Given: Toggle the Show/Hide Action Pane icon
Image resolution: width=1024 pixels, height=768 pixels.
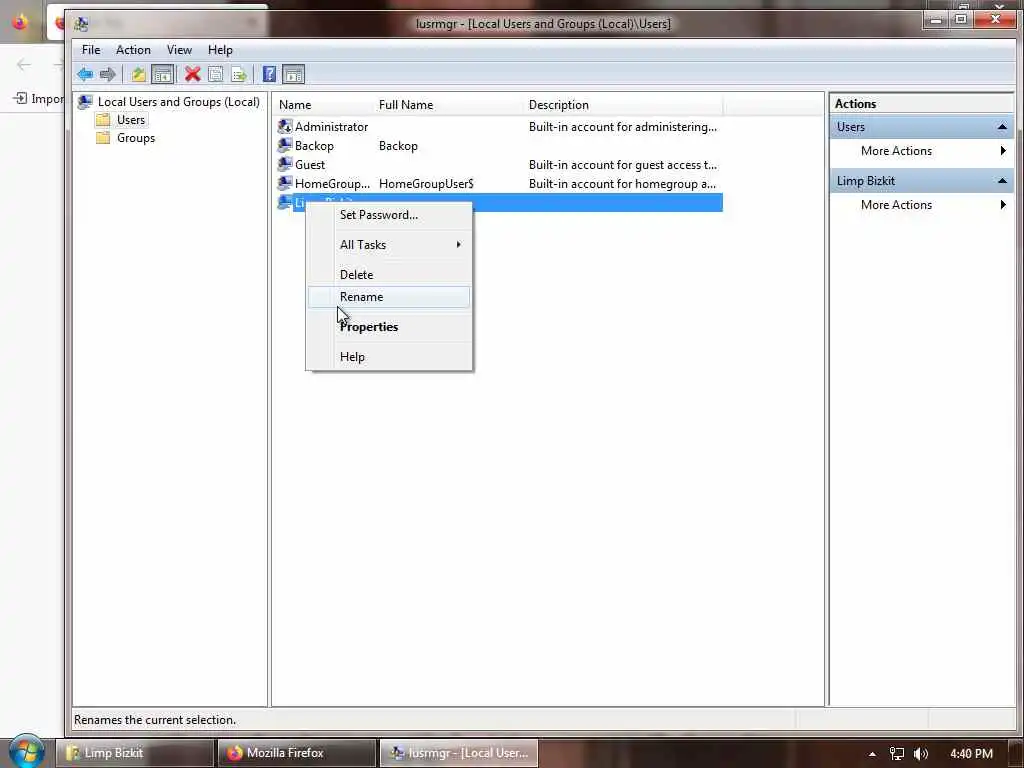Looking at the screenshot, I should tap(294, 74).
